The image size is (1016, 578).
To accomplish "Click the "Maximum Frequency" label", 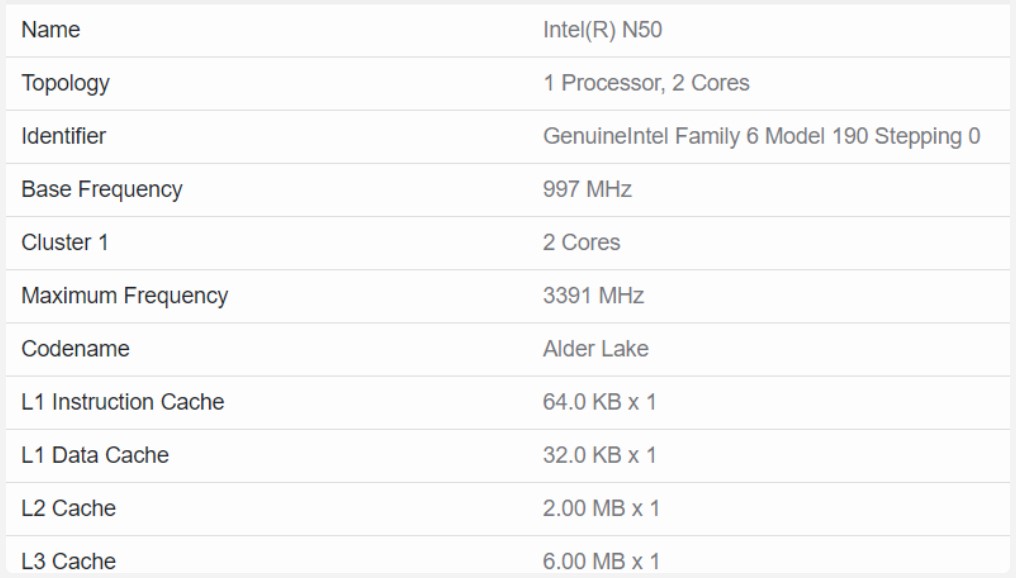I will 125,296.
